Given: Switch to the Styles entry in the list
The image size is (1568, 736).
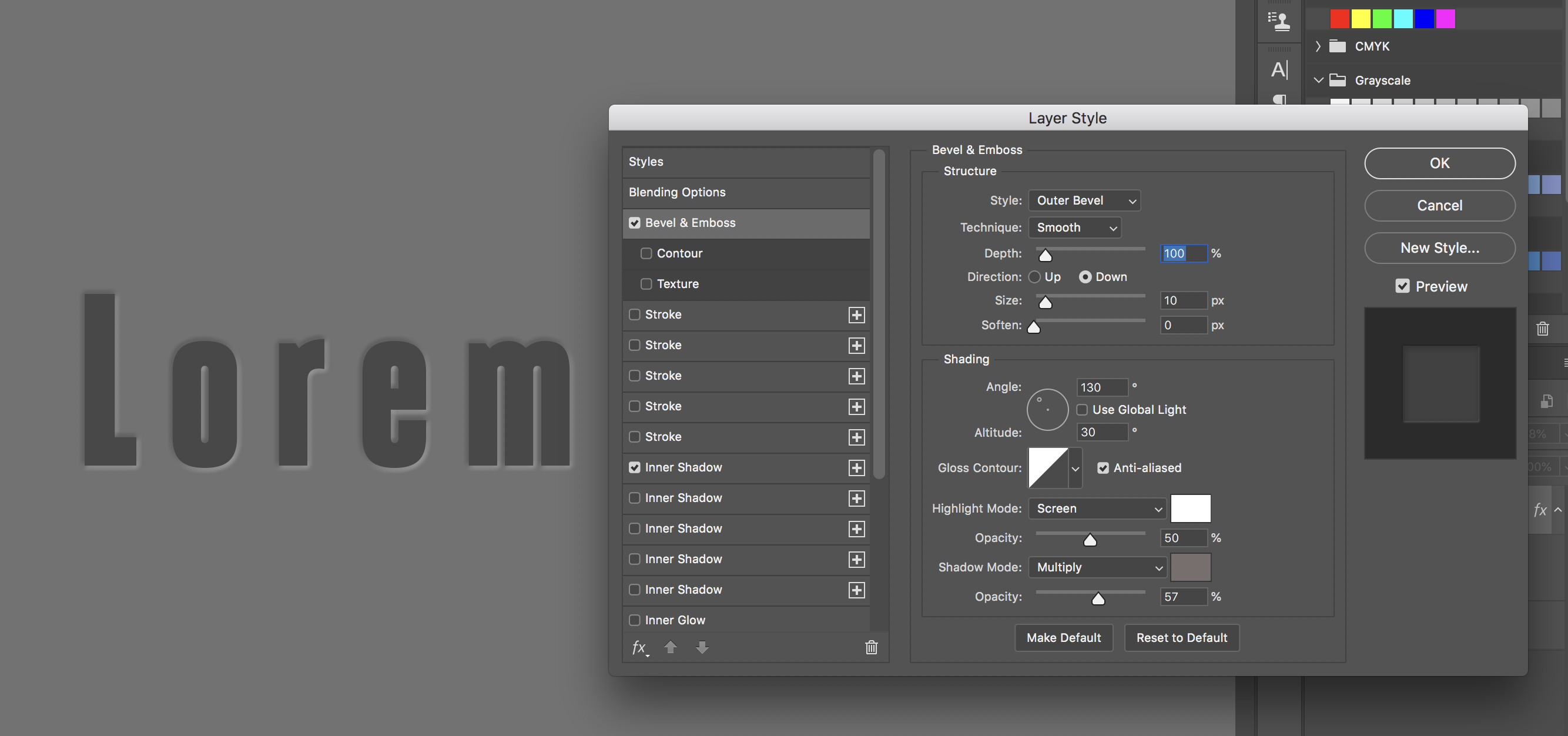Looking at the screenshot, I should click(646, 160).
